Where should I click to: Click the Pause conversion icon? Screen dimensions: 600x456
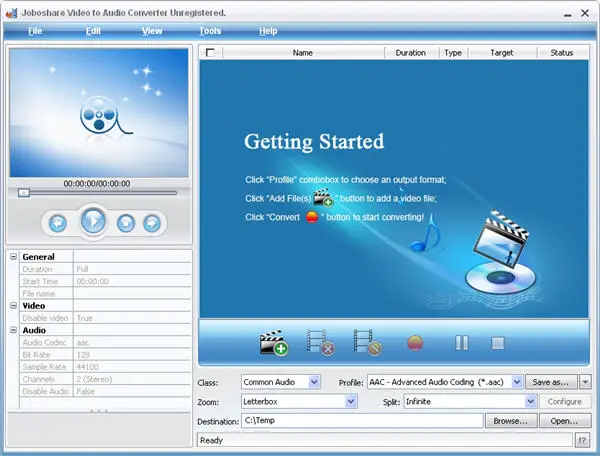(x=462, y=343)
